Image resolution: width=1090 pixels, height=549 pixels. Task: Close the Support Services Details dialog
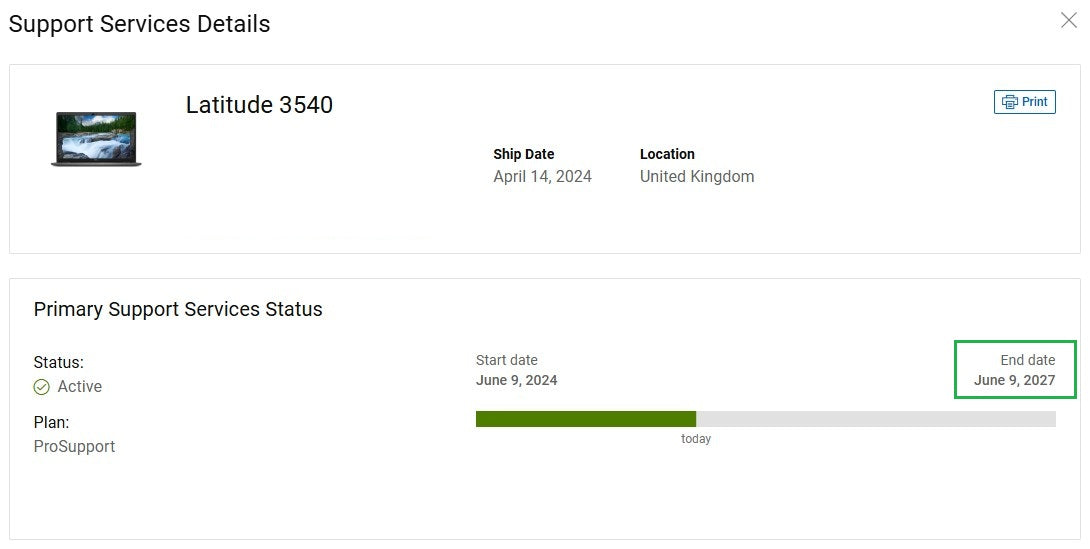[1068, 20]
